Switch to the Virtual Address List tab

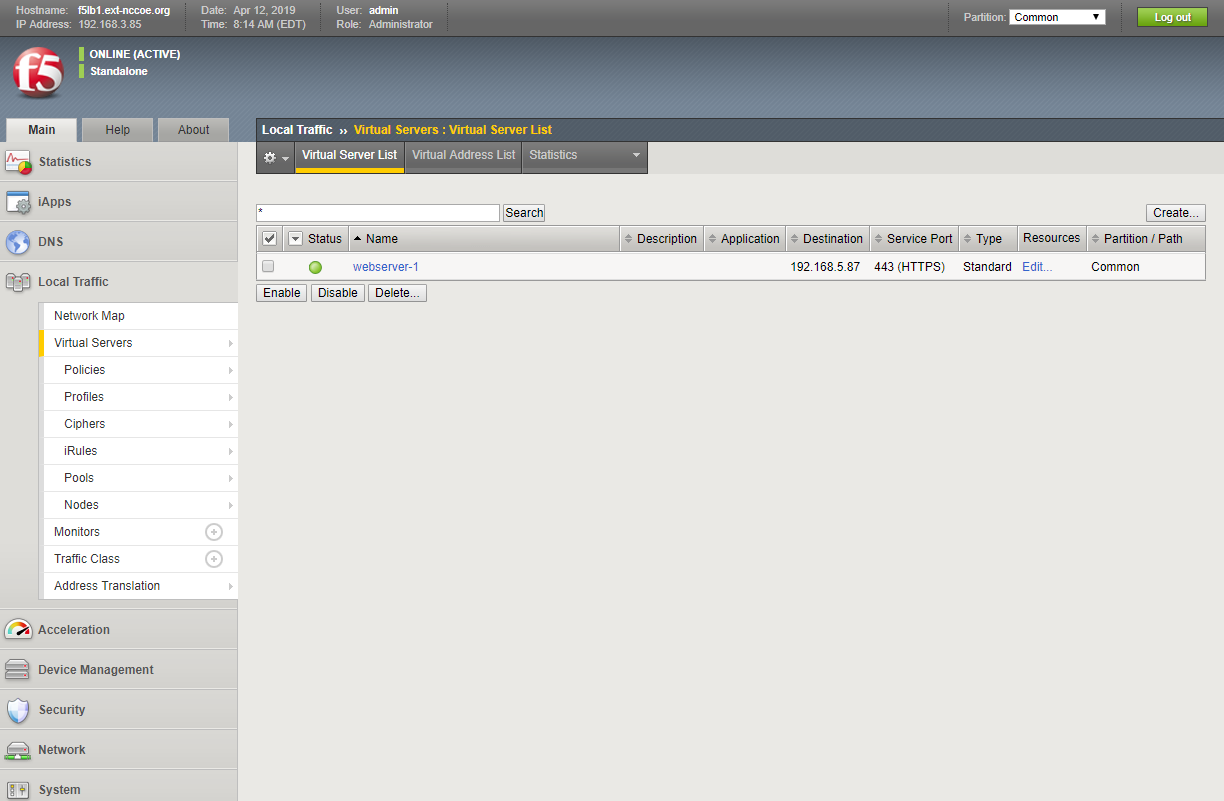tap(463, 155)
